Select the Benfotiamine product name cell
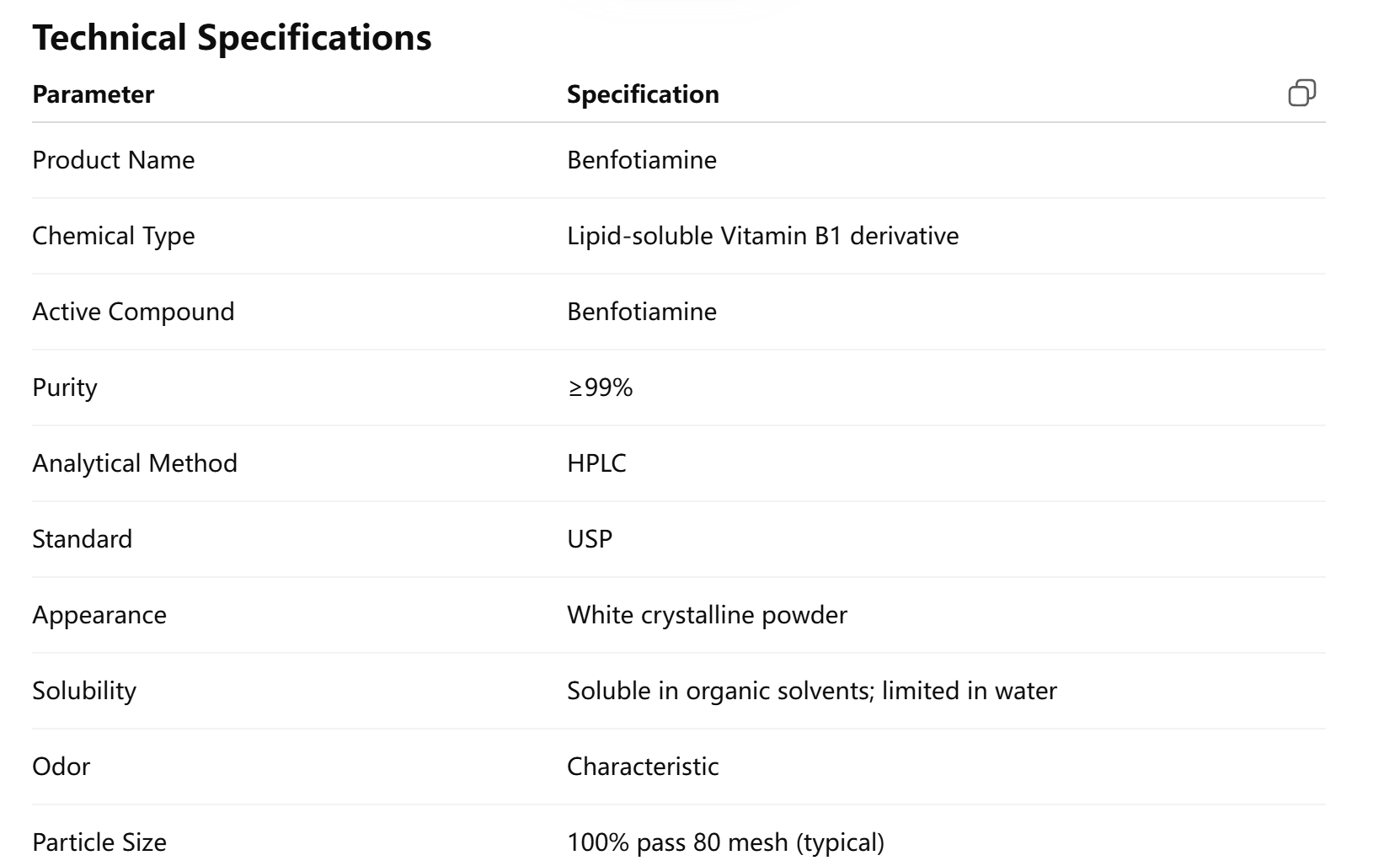The width and height of the screenshot is (1400, 866). 642,159
